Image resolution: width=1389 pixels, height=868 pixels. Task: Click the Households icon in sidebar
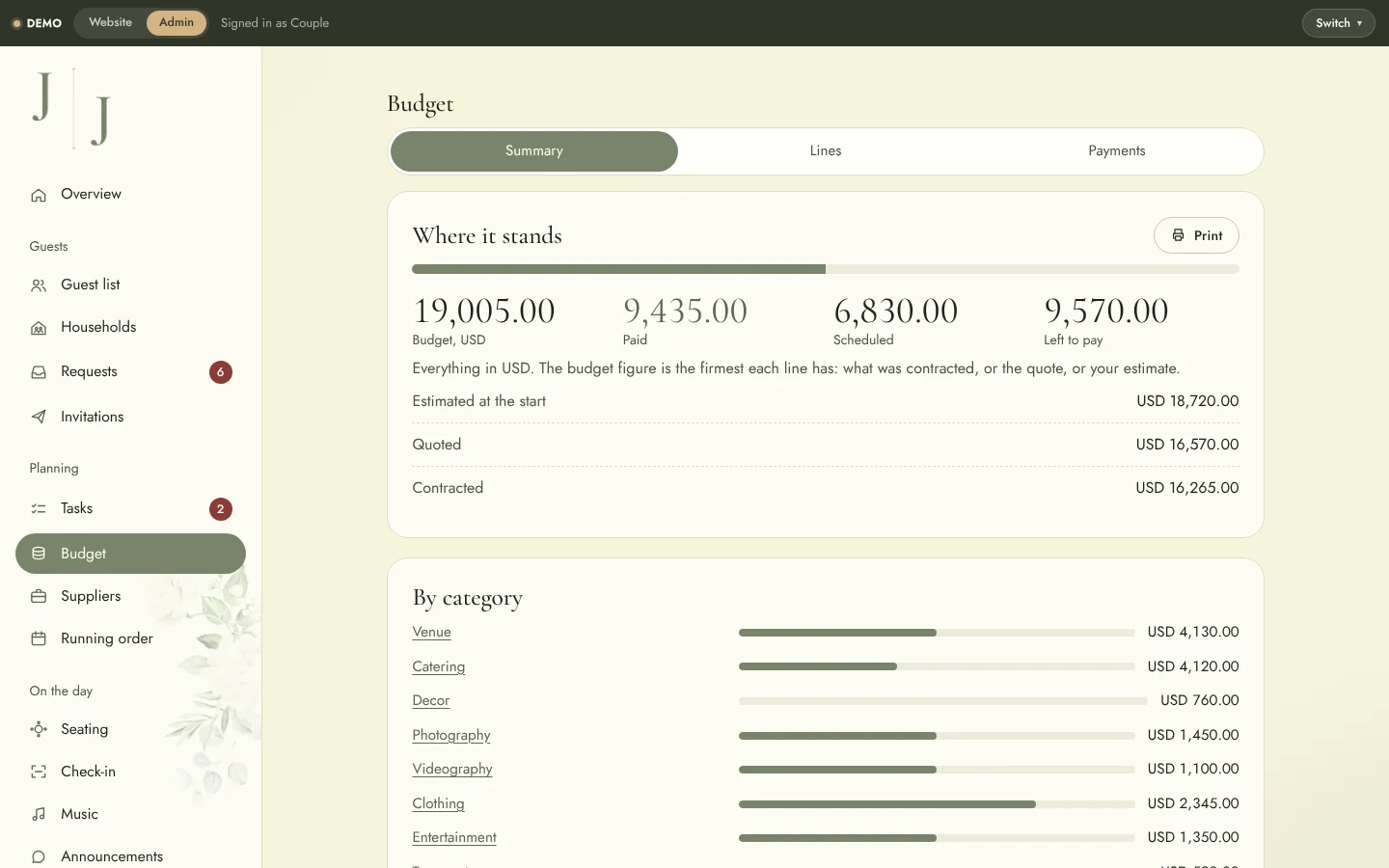point(39,328)
